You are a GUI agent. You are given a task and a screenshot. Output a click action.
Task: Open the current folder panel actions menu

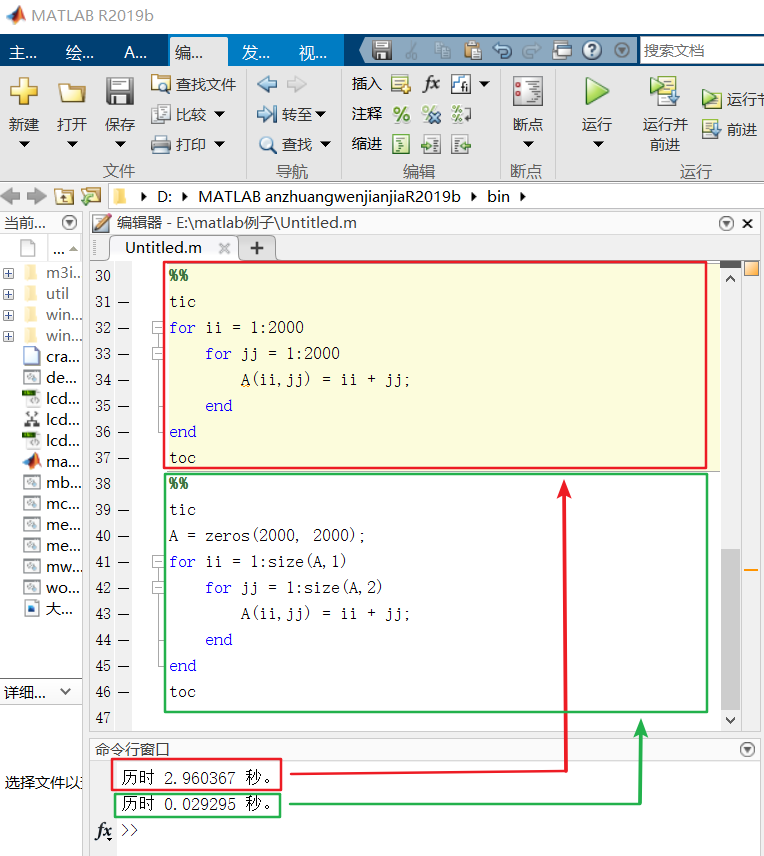[69, 222]
